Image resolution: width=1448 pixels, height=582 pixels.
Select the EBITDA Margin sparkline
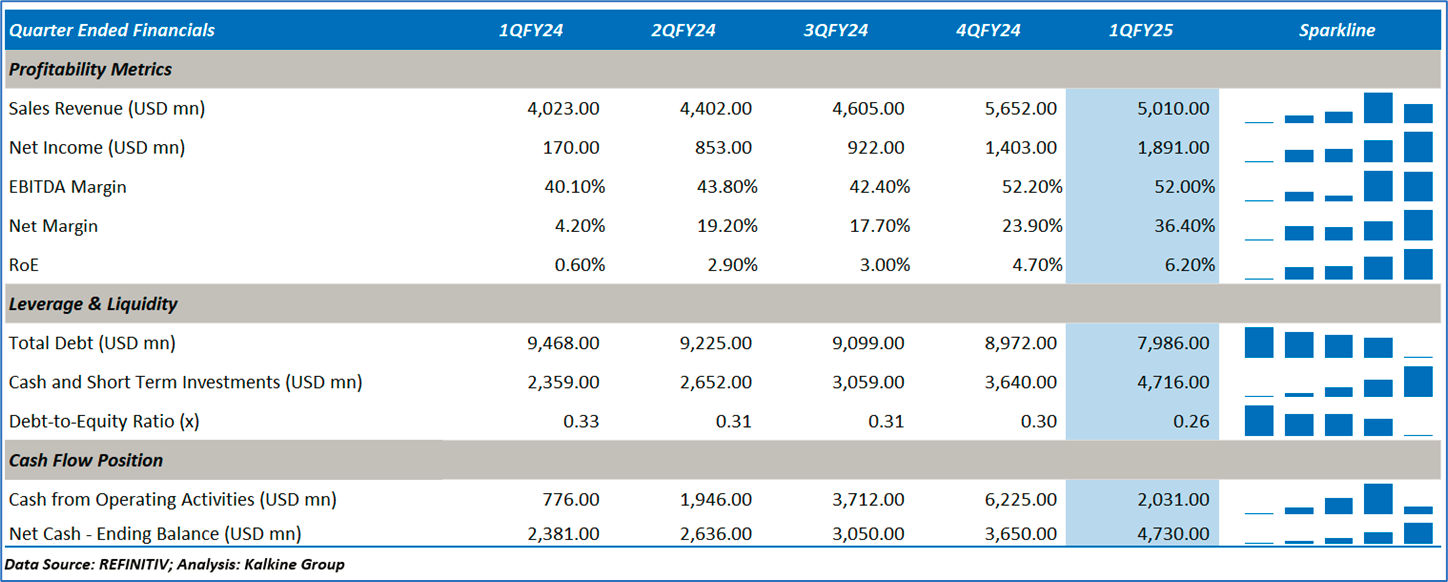point(1338,186)
